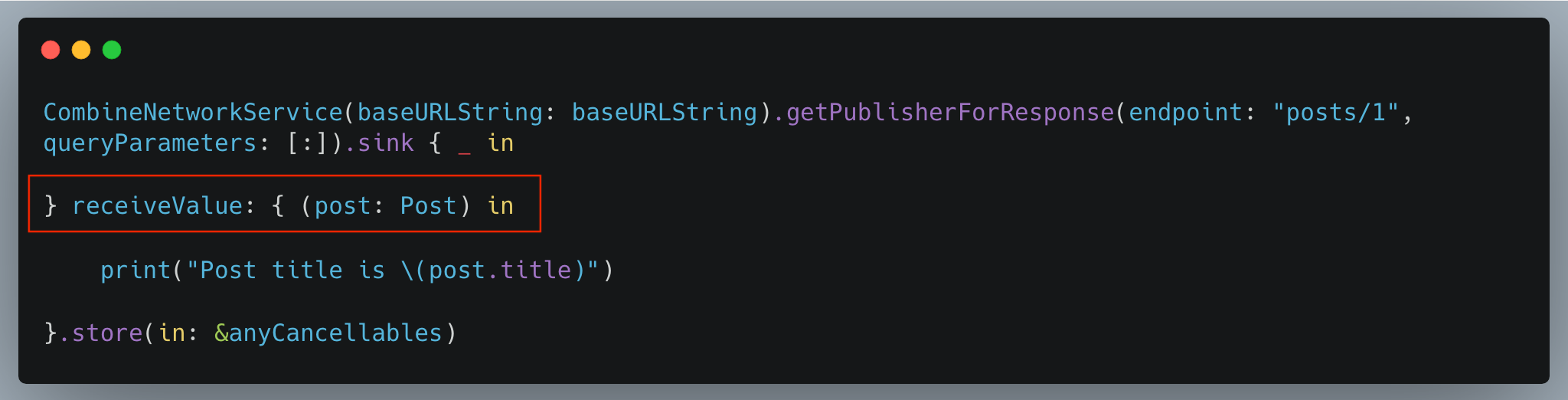Click the Post type name

tap(428, 205)
